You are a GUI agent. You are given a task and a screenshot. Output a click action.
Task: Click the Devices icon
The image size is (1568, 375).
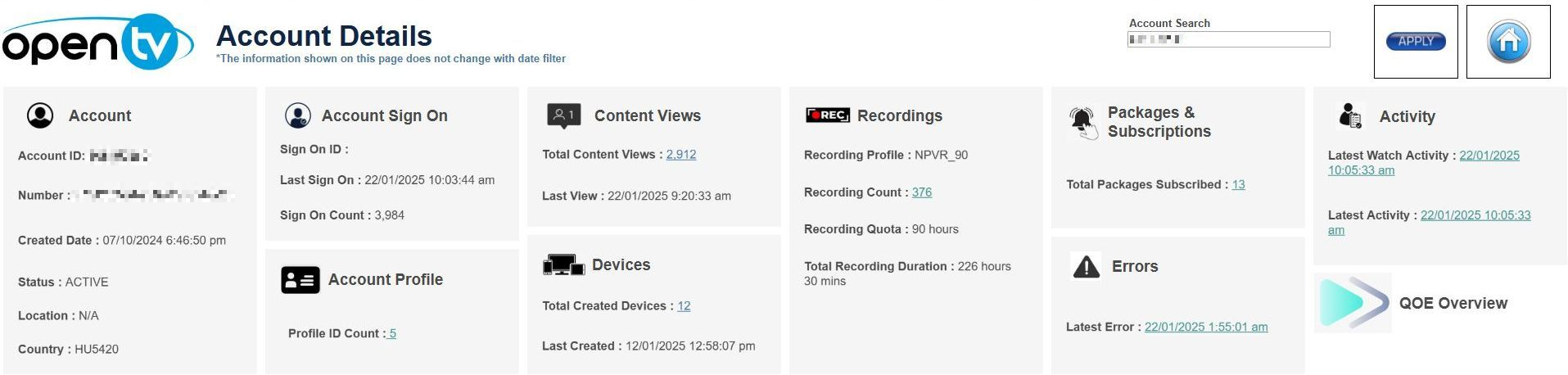[x=563, y=264]
